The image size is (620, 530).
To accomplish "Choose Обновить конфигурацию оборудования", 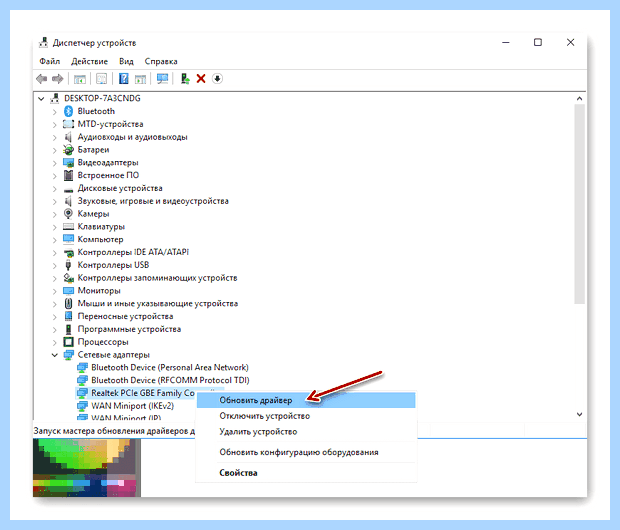I will (x=306, y=452).
